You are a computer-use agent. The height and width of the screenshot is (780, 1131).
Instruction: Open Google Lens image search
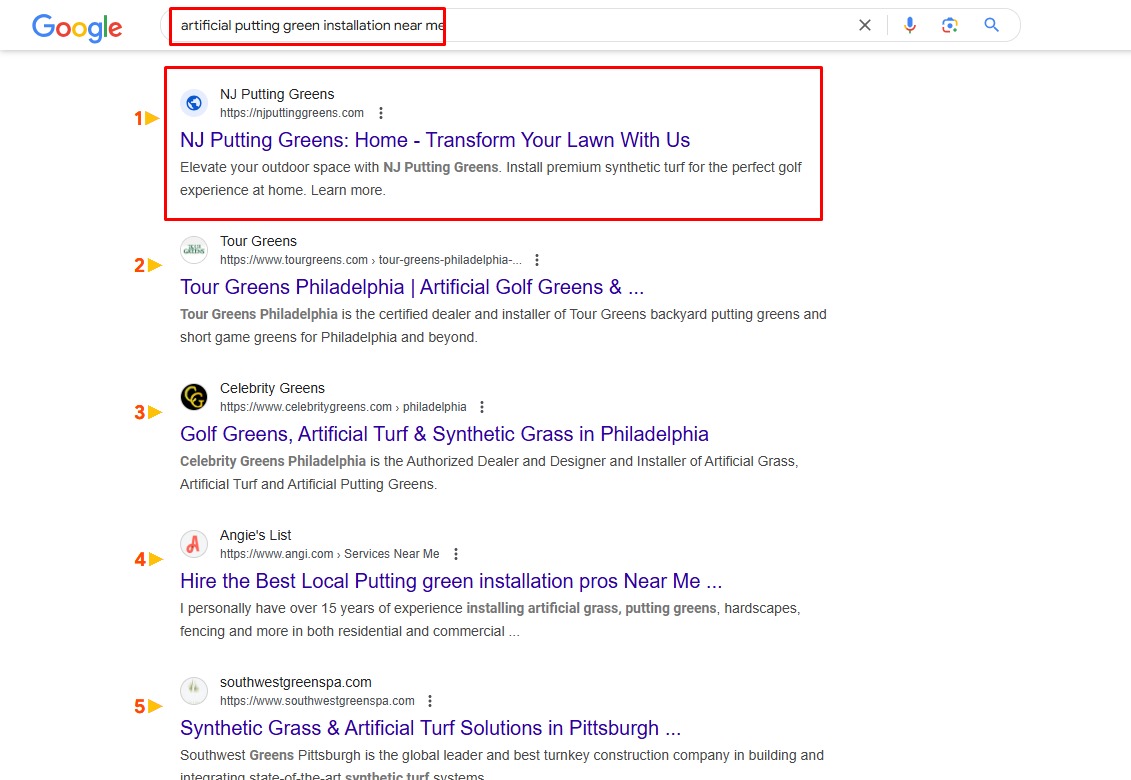(x=950, y=25)
